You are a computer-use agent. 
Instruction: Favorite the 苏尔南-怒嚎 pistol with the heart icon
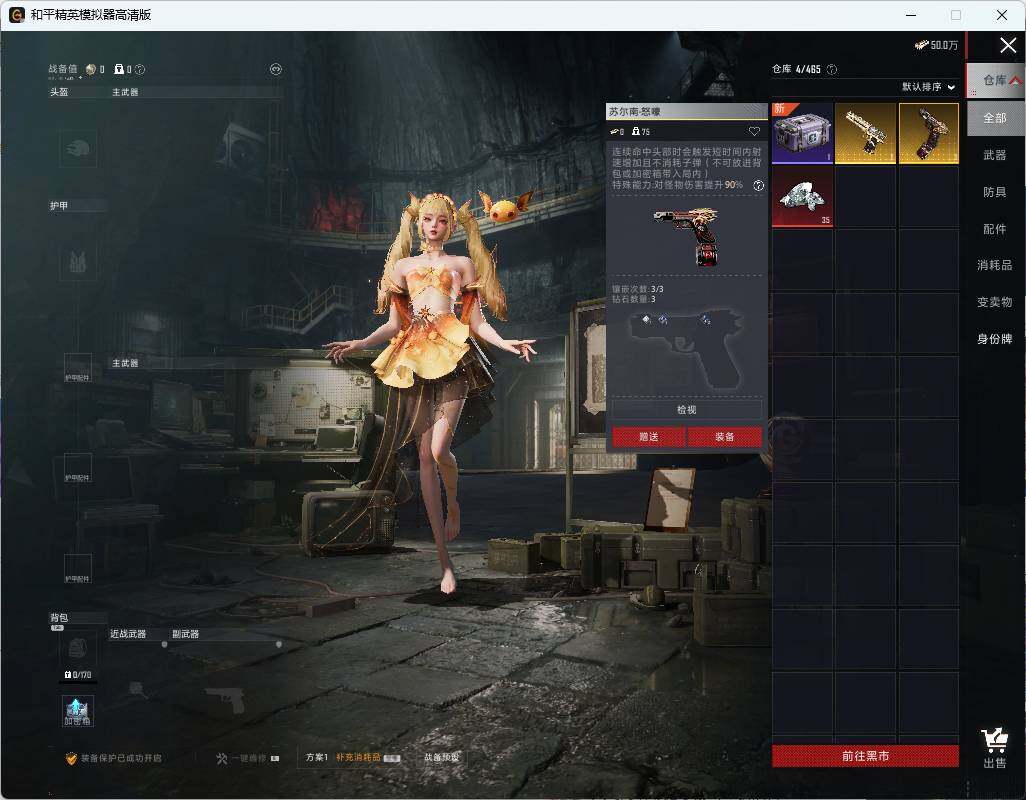754,131
